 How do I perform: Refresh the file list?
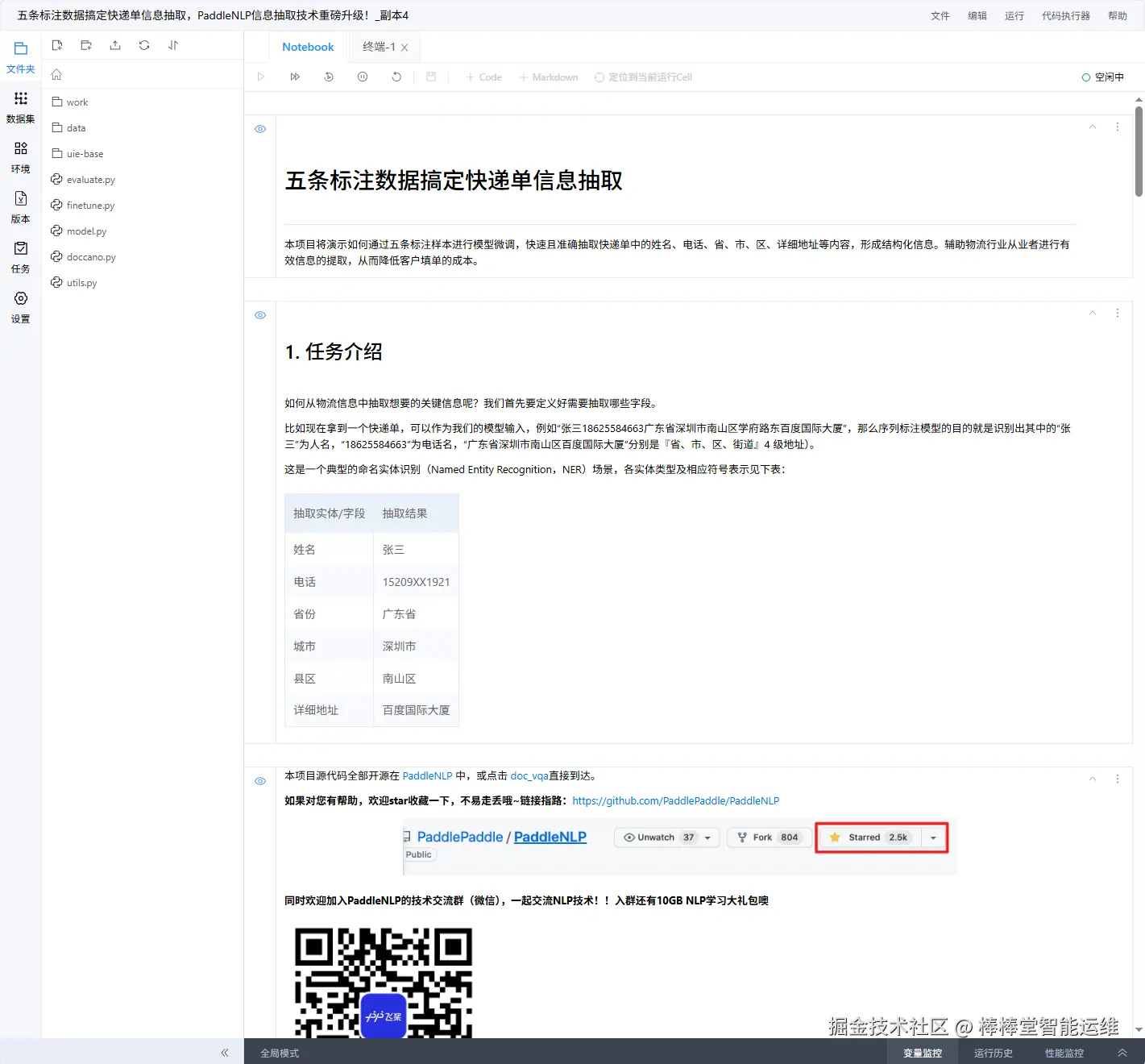(x=144, y=45)
